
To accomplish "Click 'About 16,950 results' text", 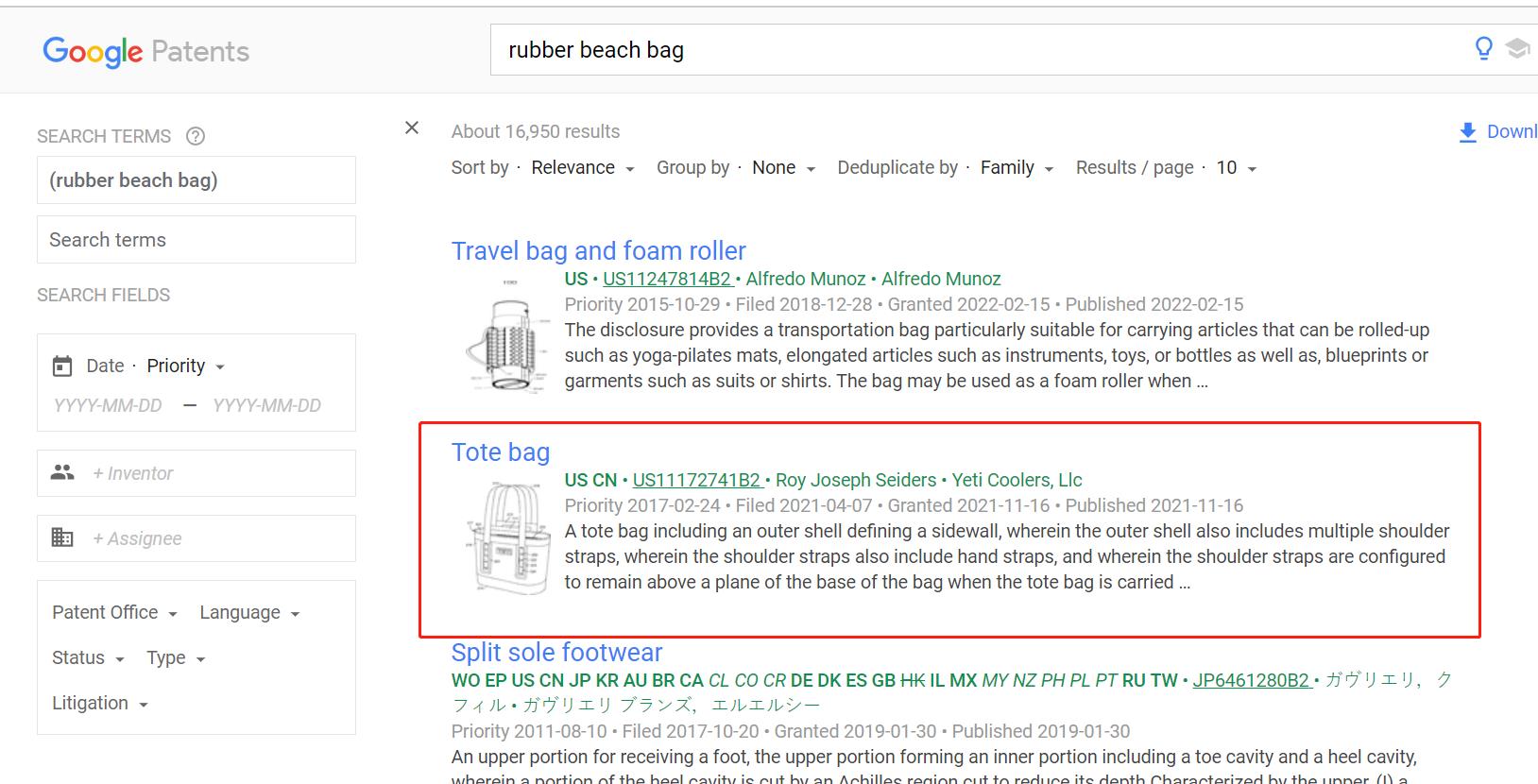I will click(536, 131).
